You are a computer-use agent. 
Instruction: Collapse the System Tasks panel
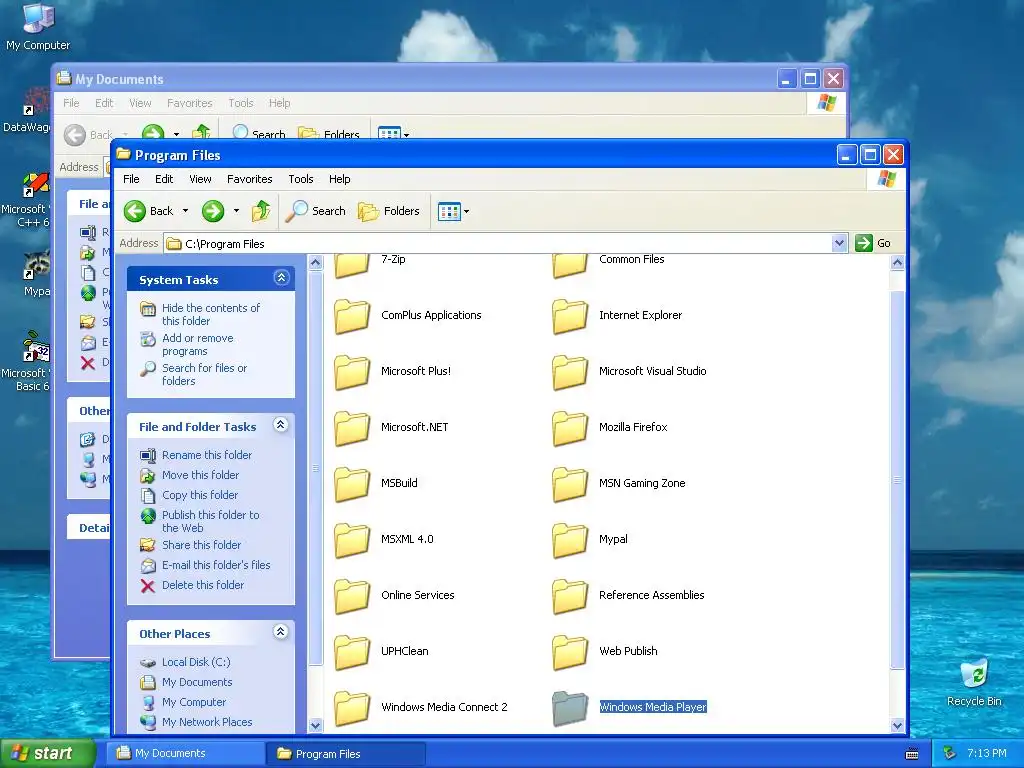click(x=281, y=278)
